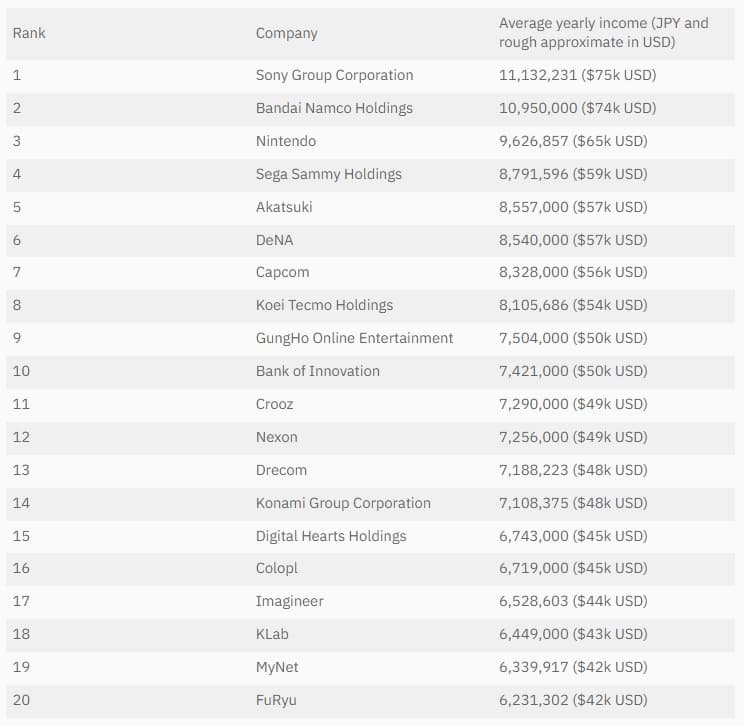Select the Bandai Namco Holdings cell
744x726 pixels.
[334, 108]
